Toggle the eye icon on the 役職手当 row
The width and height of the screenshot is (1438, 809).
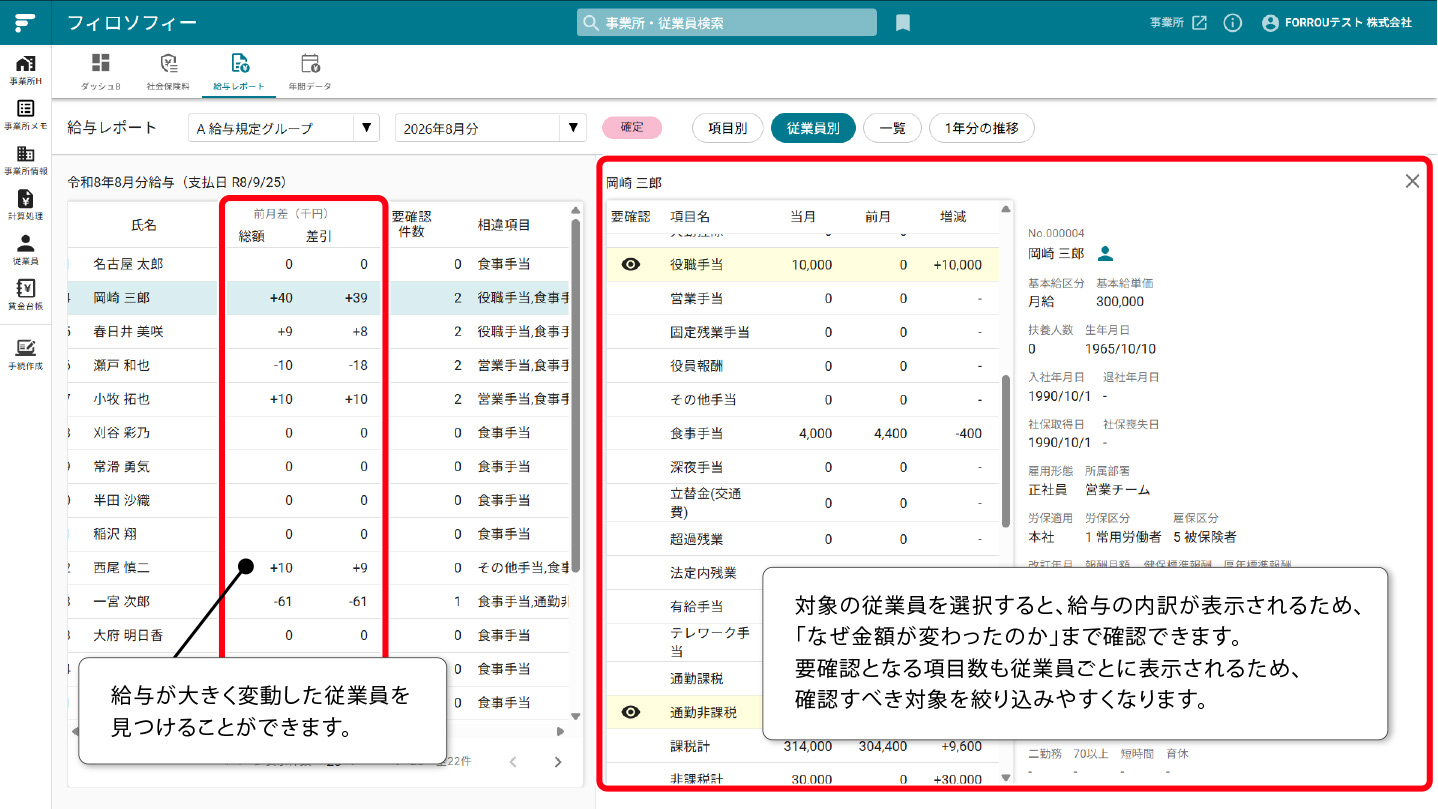(x=631, y=265)
